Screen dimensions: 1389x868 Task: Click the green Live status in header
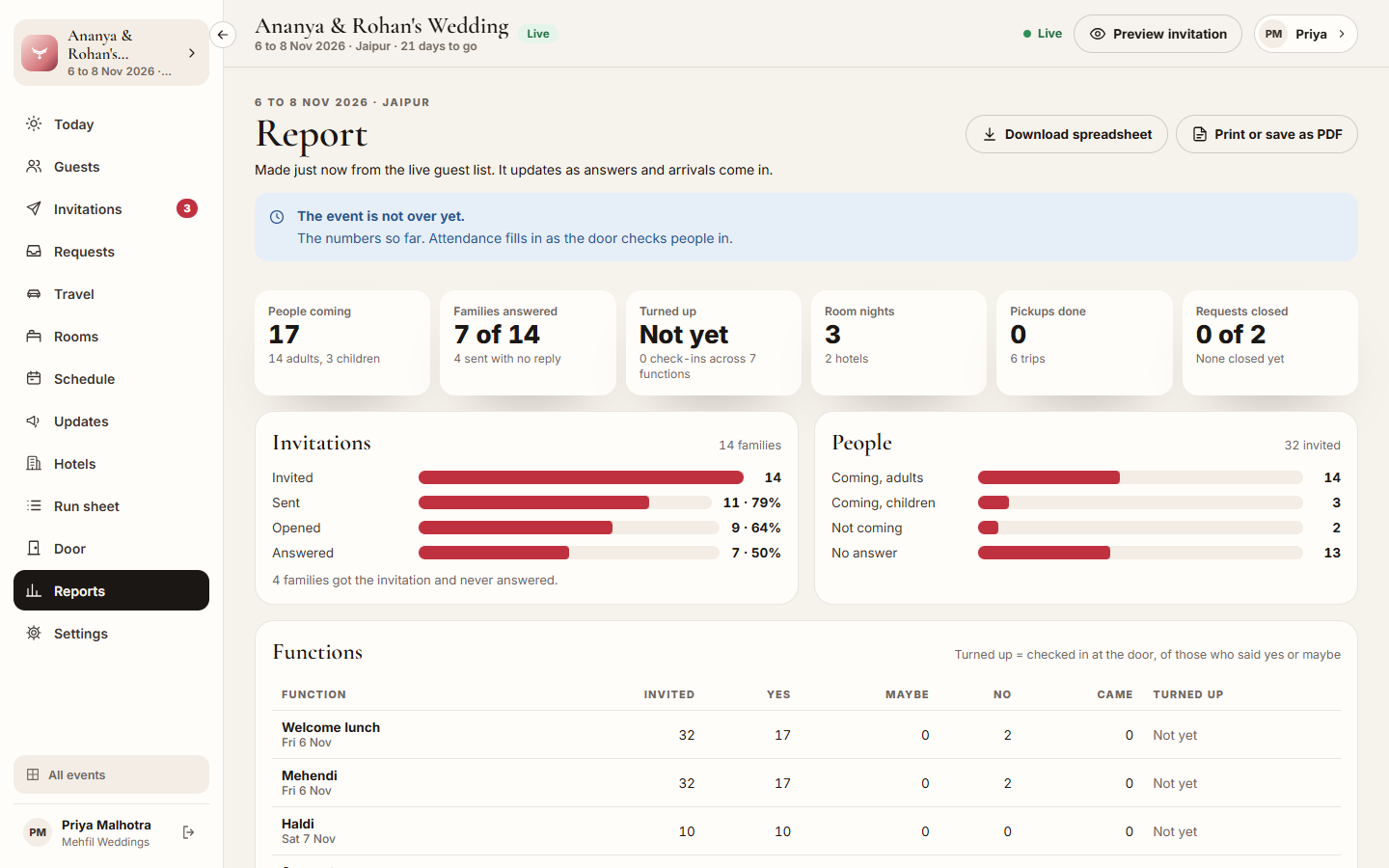1043,34
